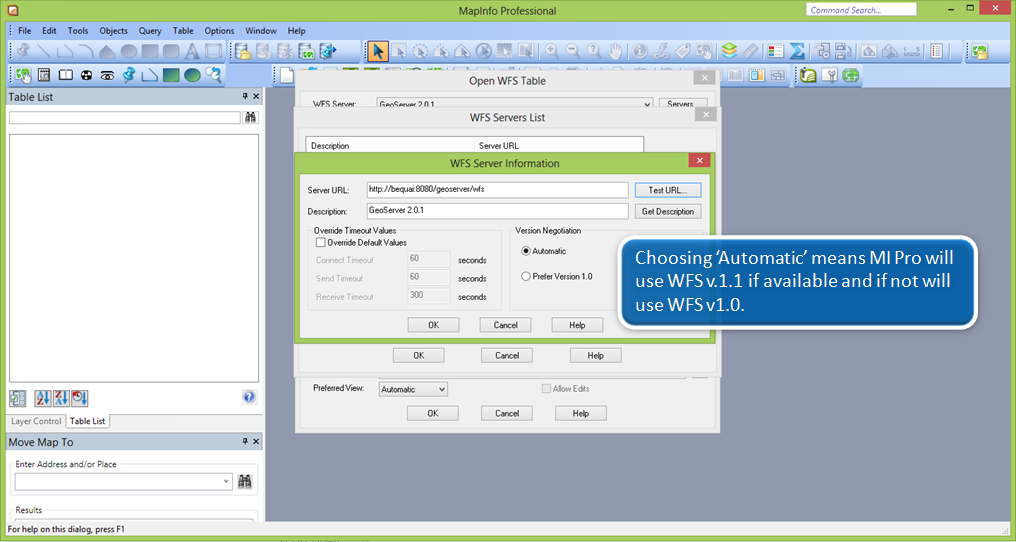Pick the Symbol pushpin drawing tool
The width and height of the screenshot is (1016, 542).
click(x=23, y=51)
